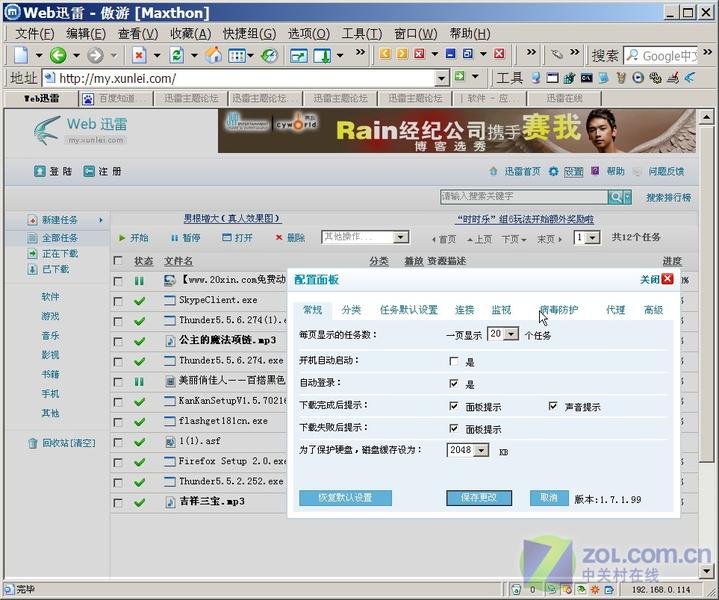Open the disk cache 2048 KB dropdown
The image size is (719, 600).
coord(481,450)
